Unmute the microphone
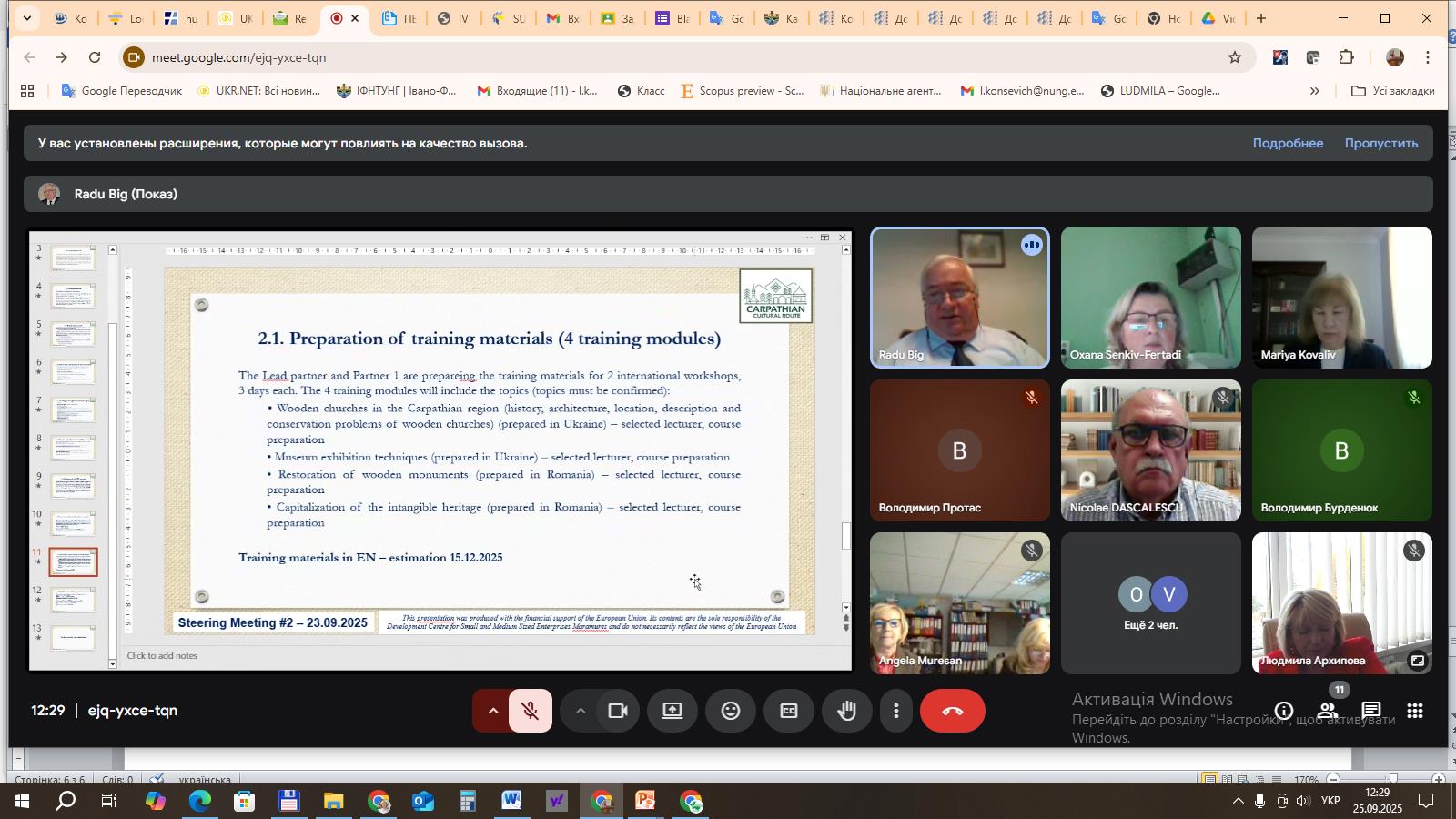This screenshot has width=1456, height=819. pos(531,711)
